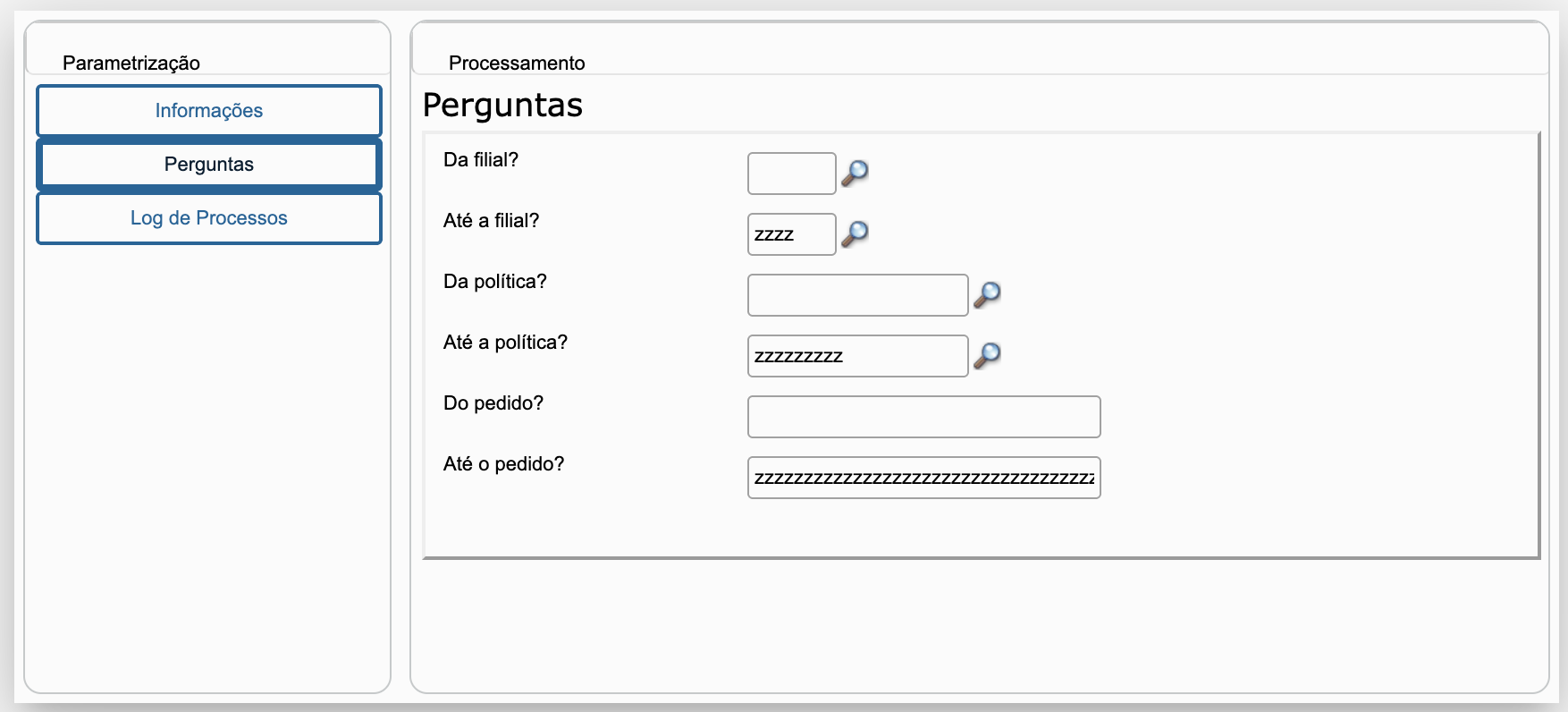Click the Até a filial input containing zzzz
This screenshot has height=712, width=1568.
(x=791, y=234)
